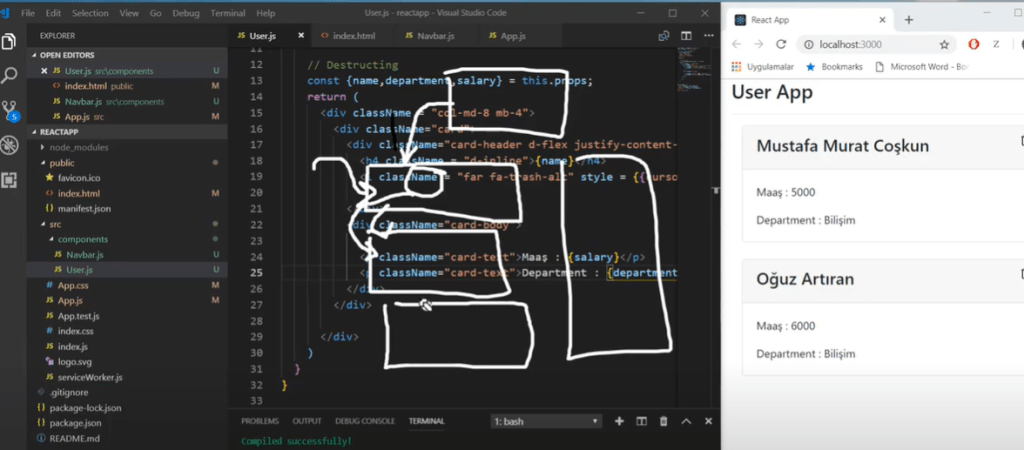This screenshot has height=450, width=1024.
Task: Split the terminal panel
Action: (x=642, y=422)
